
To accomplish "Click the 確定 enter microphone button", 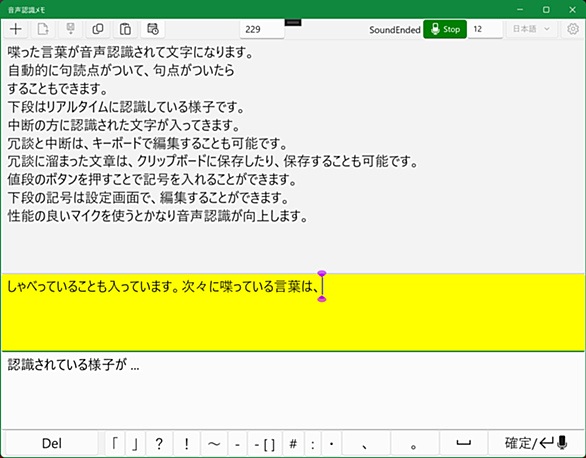I will 536,443.
